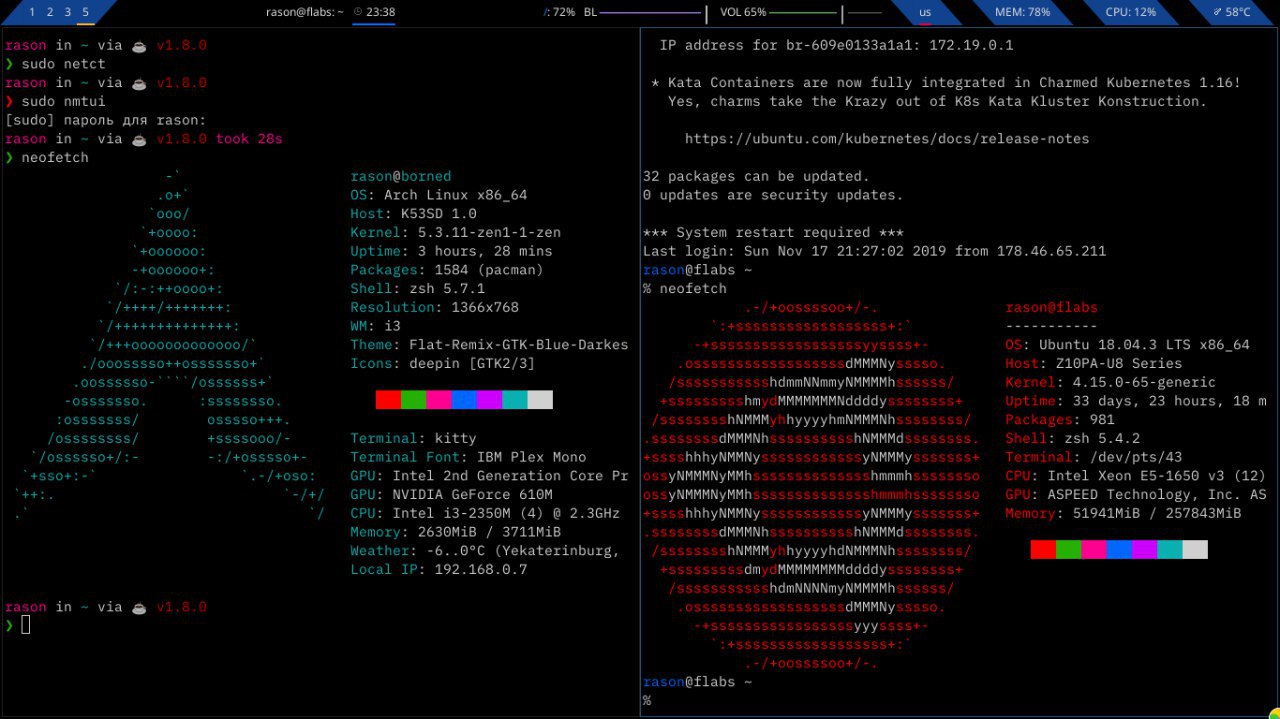Click 'Host: K53SD 1.0' line
The width and height of the screenshot is (1280, 719).
pos(413,214)
